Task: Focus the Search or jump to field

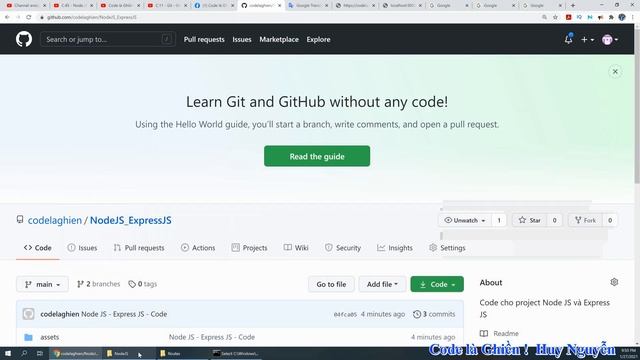Action: [108, 39]
